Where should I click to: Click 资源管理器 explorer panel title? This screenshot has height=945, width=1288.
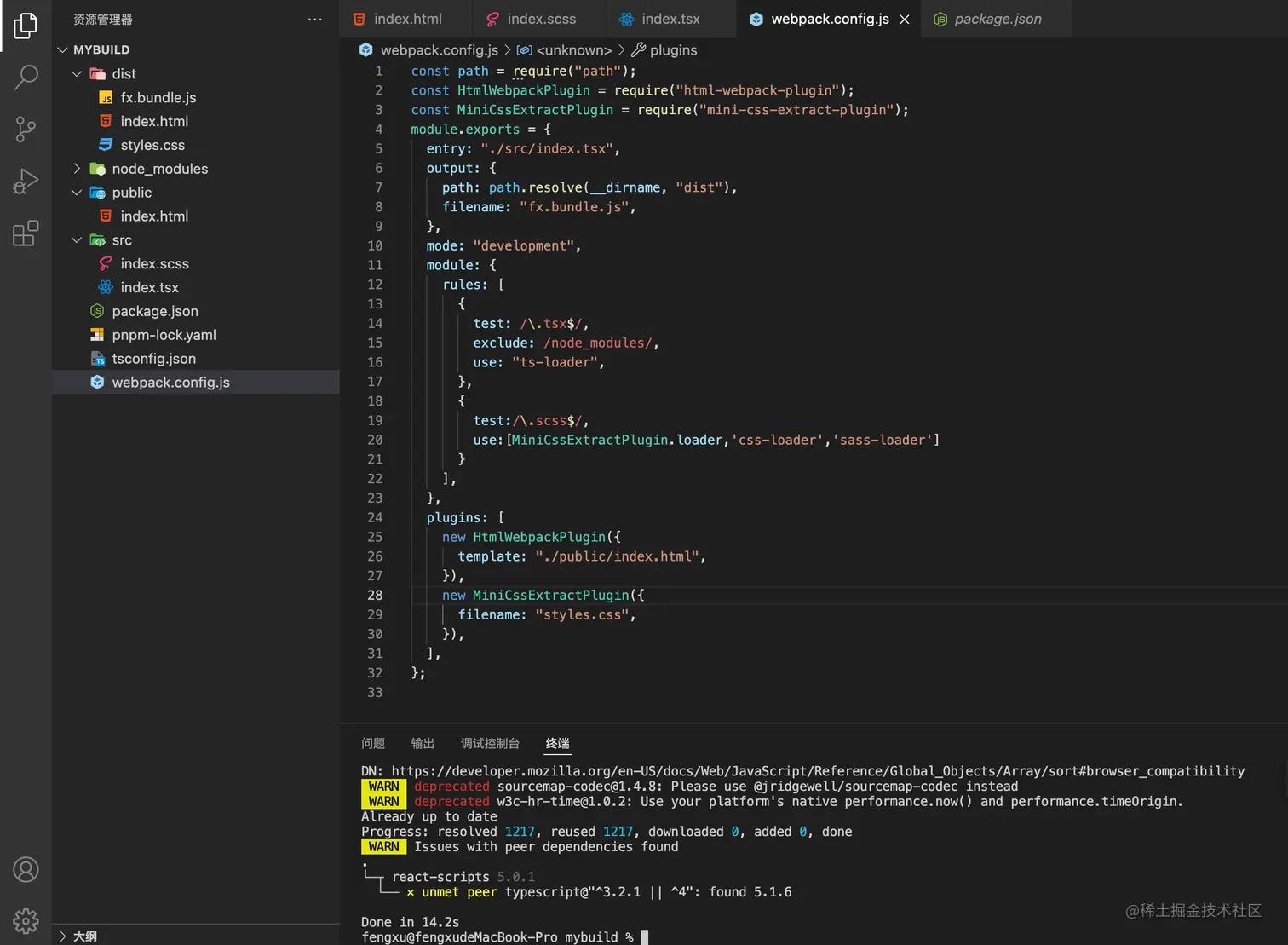tap(102, 19)
